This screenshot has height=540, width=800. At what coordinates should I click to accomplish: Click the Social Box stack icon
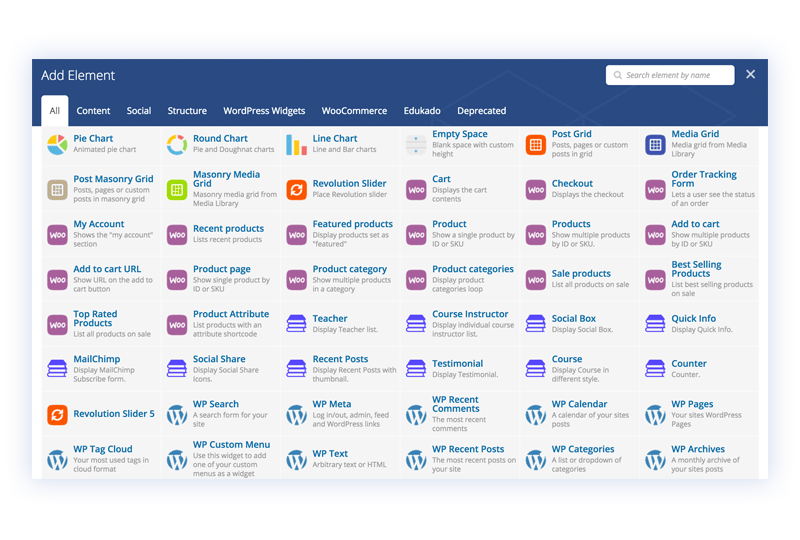point(536,324)
